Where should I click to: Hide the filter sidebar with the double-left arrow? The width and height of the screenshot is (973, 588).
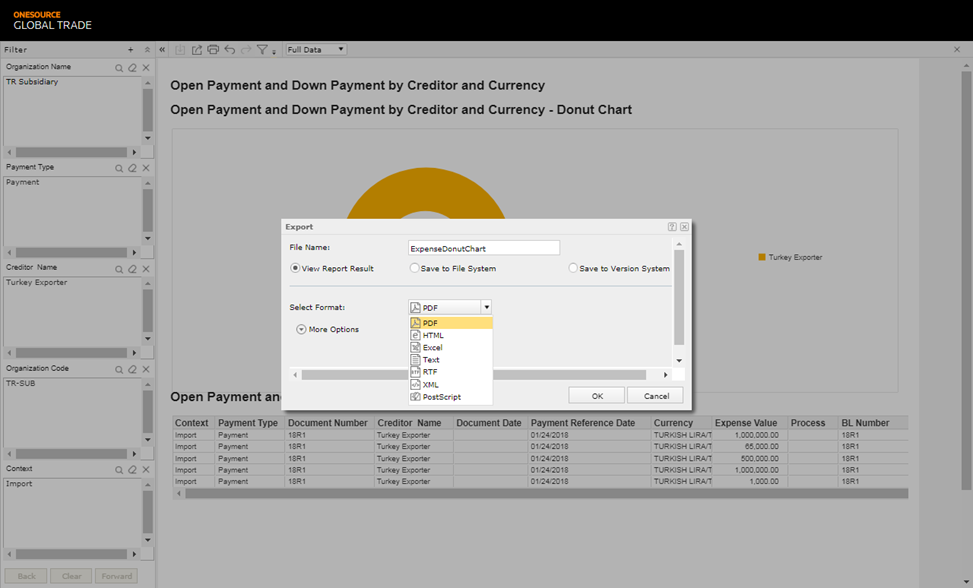(162, 50)
